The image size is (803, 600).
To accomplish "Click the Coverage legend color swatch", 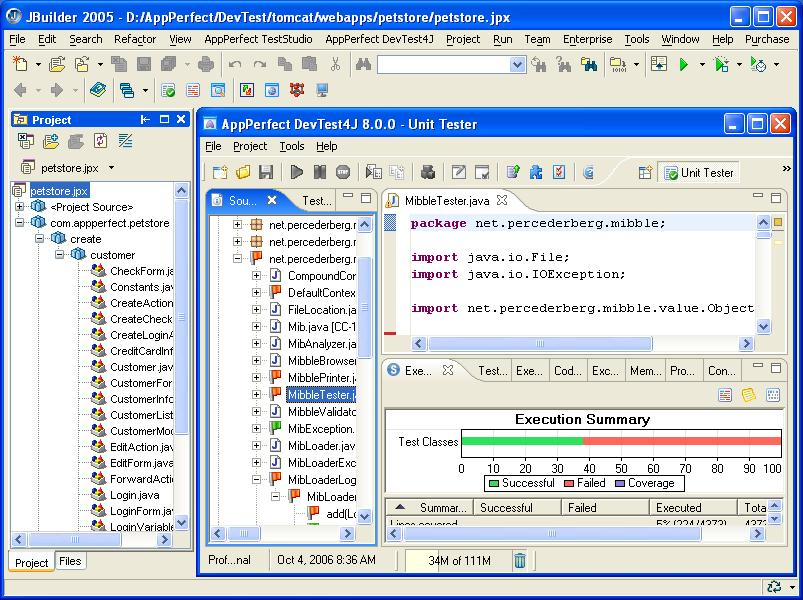I will (x=620, y=483).
